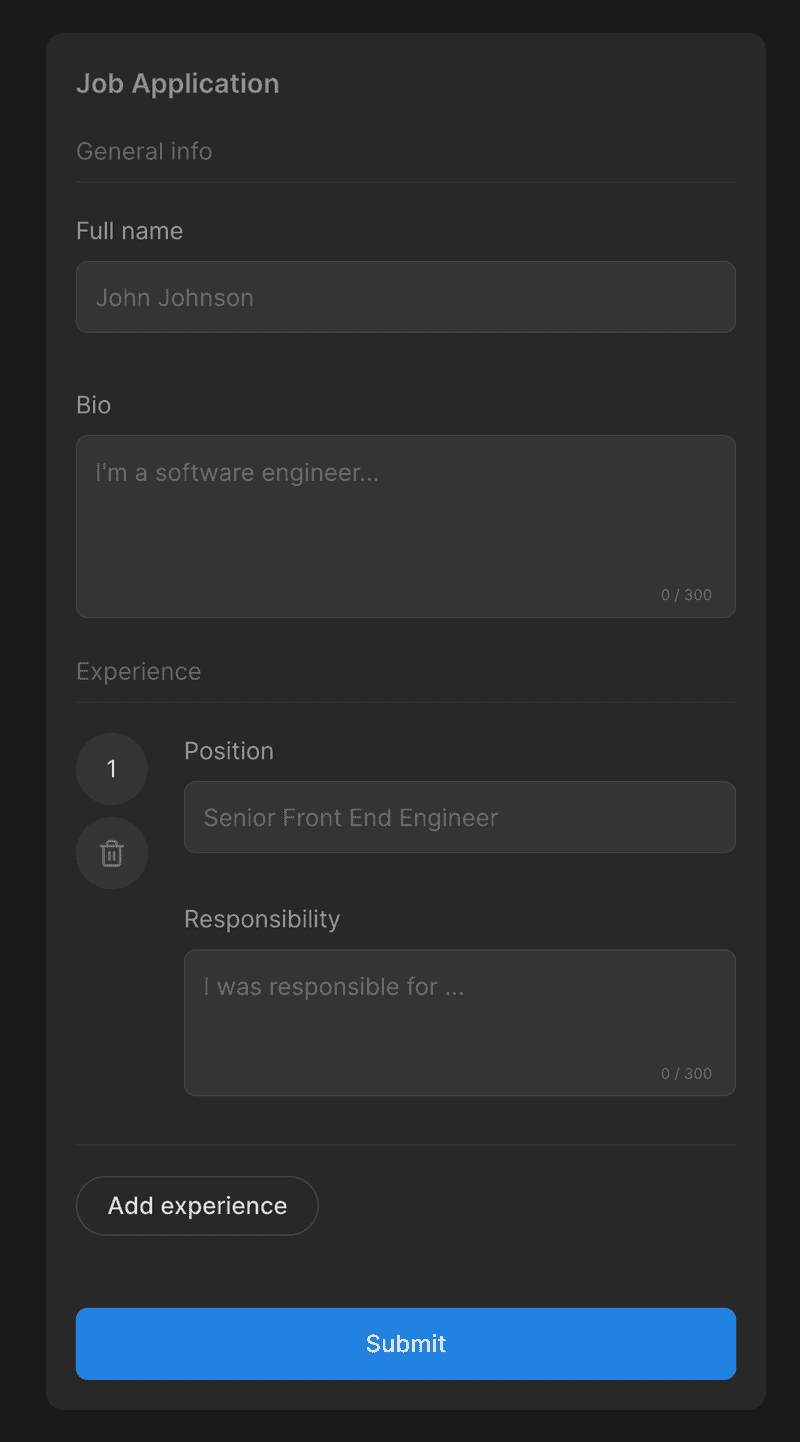Click the 0 / 300 counter in Bio
800x1442 pixels.
click(687, 594)
